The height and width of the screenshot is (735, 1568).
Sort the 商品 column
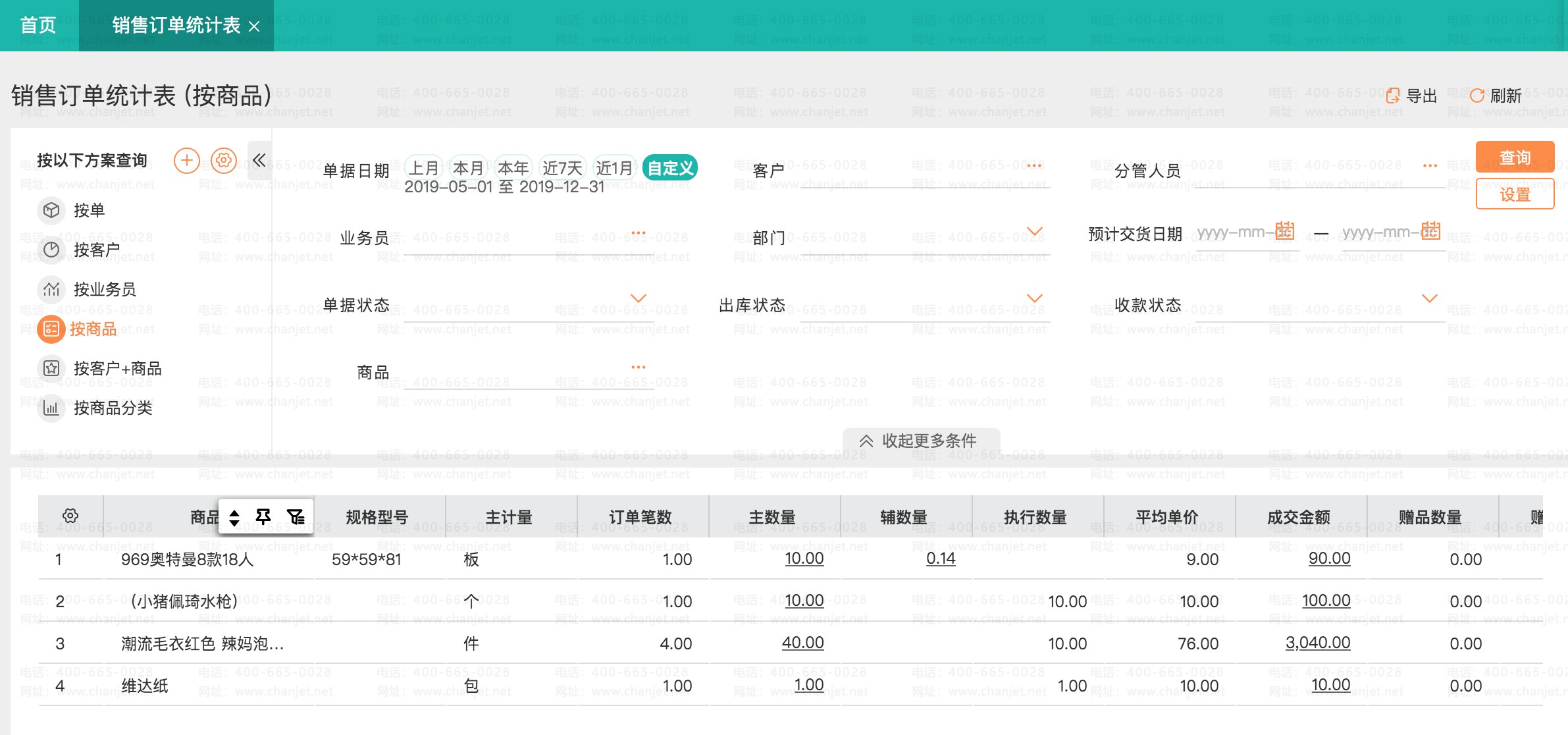(234, 518)
